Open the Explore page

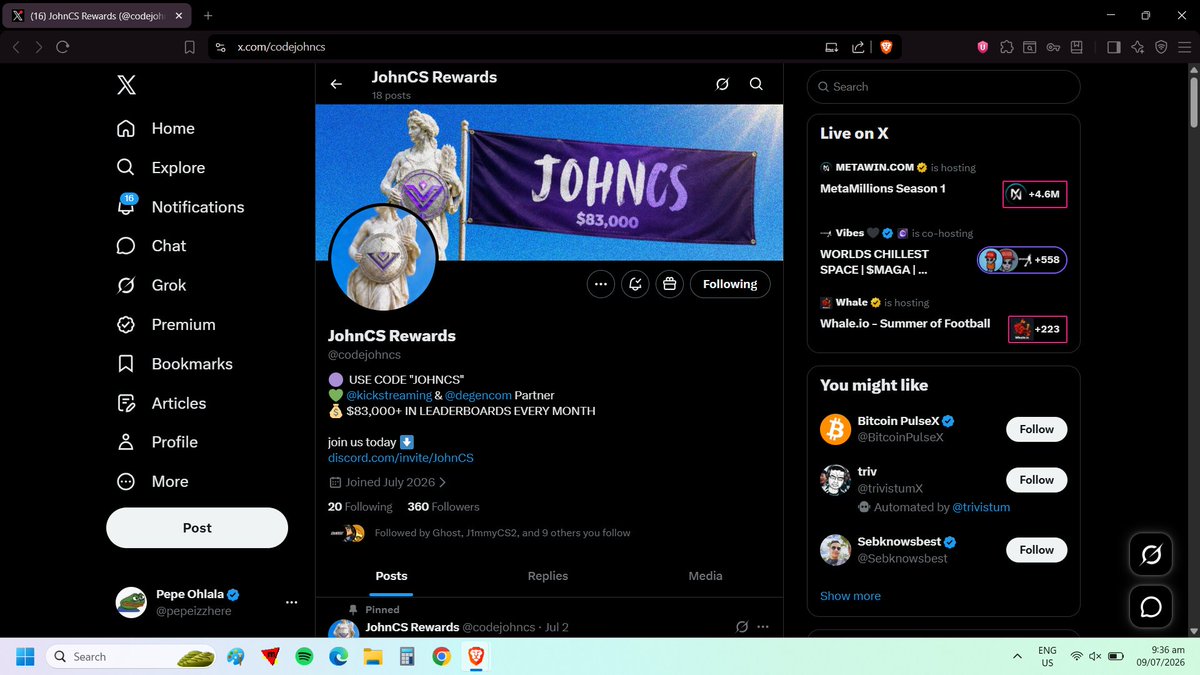(x=161, y=168)
